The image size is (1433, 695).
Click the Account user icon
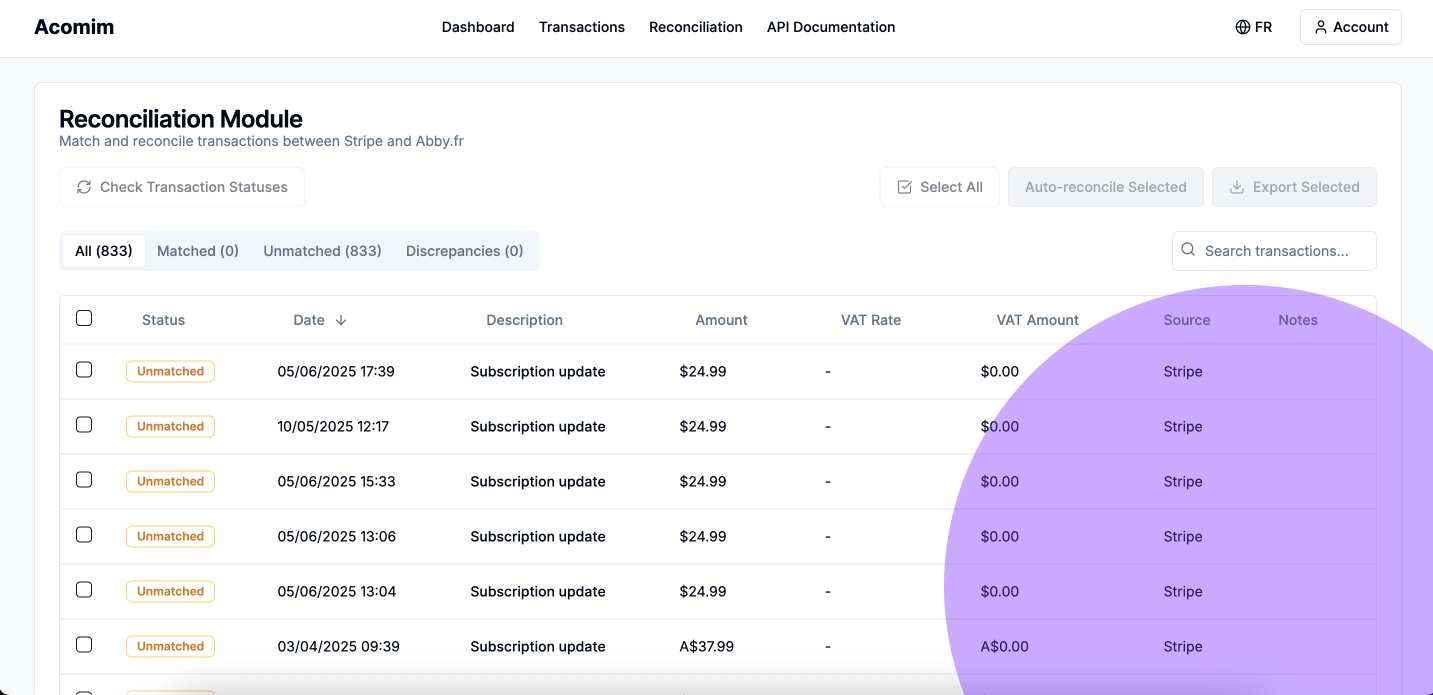(1321, 27)
